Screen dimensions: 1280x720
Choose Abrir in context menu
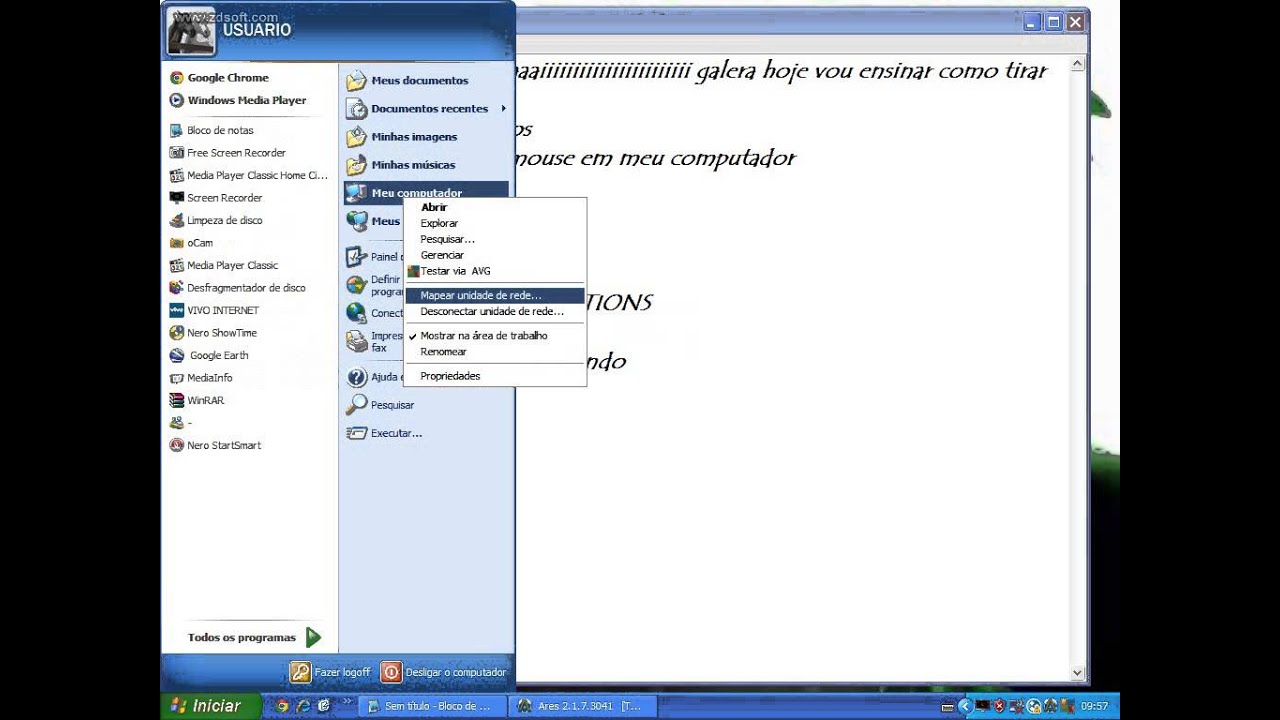coord(495,207)
